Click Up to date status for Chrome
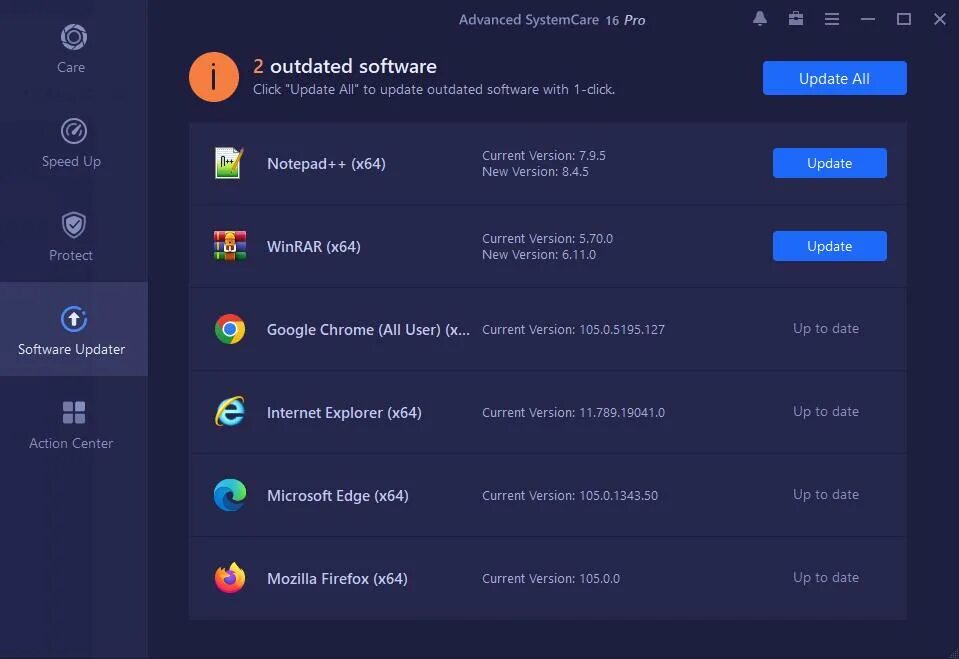Viewport: 959px width, 659px height. click(826, 329)
